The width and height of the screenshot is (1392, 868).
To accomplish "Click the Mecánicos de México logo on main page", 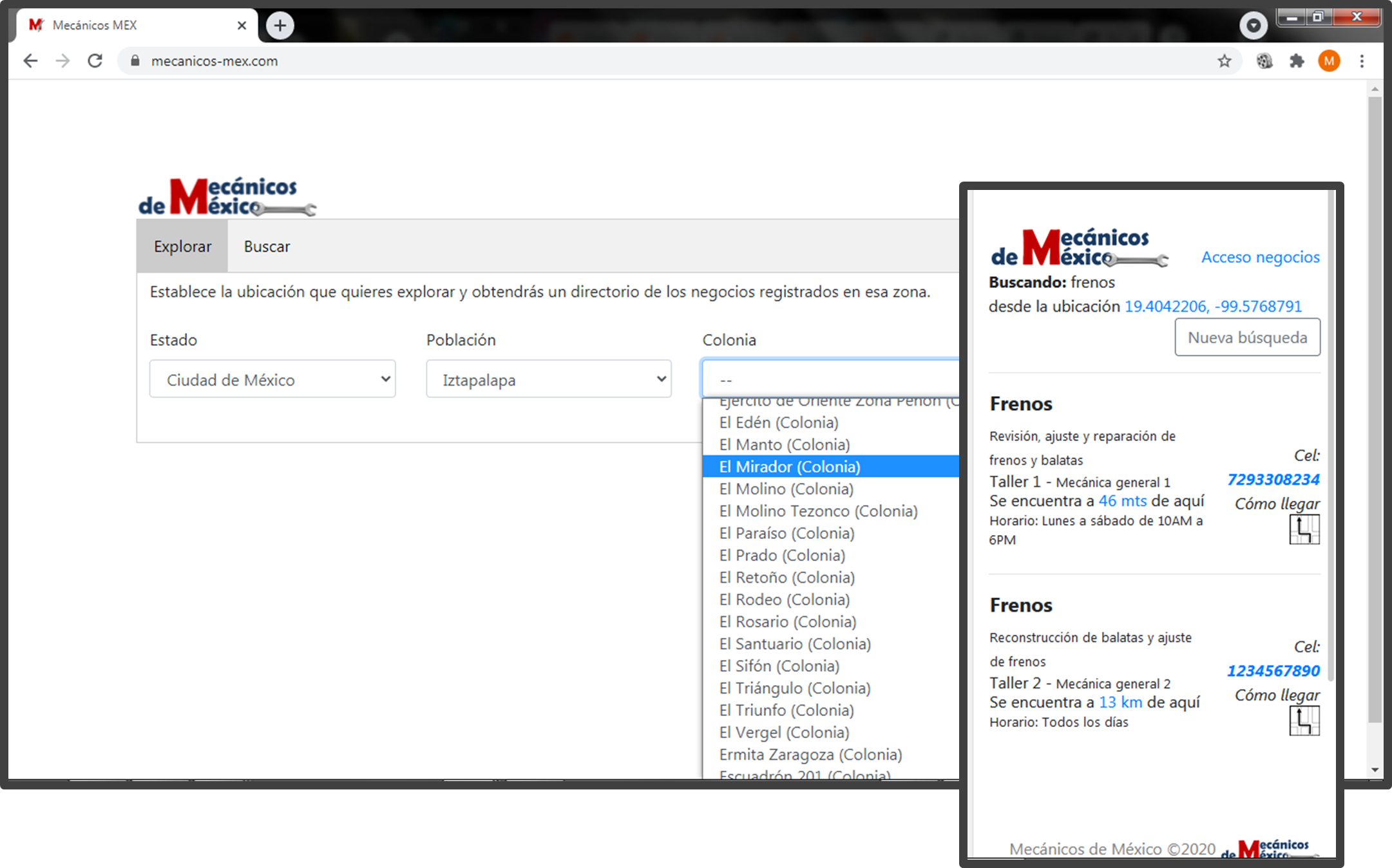I will click(227, 197).
